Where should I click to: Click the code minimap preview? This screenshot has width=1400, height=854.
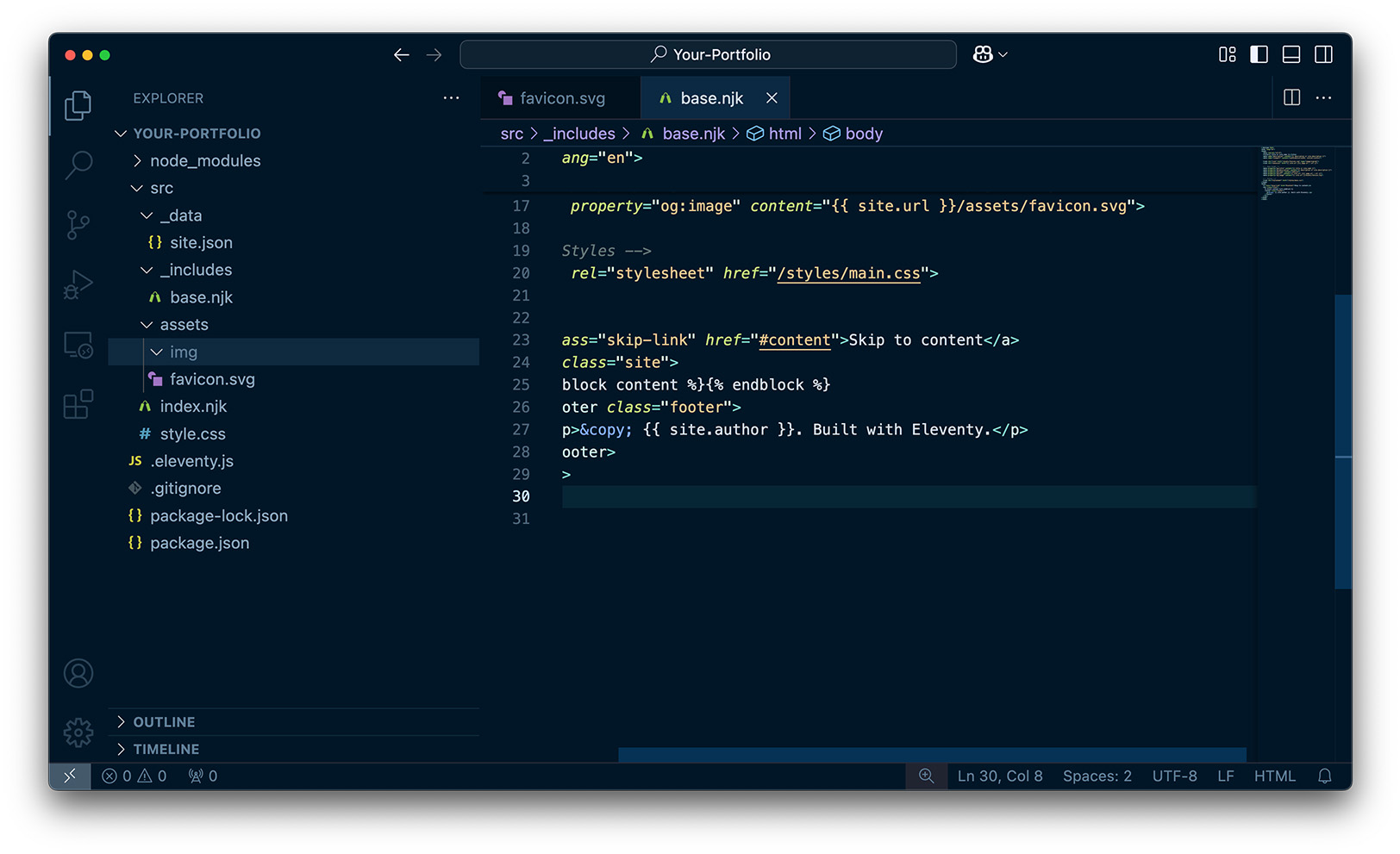click(x=1295, y=173)
